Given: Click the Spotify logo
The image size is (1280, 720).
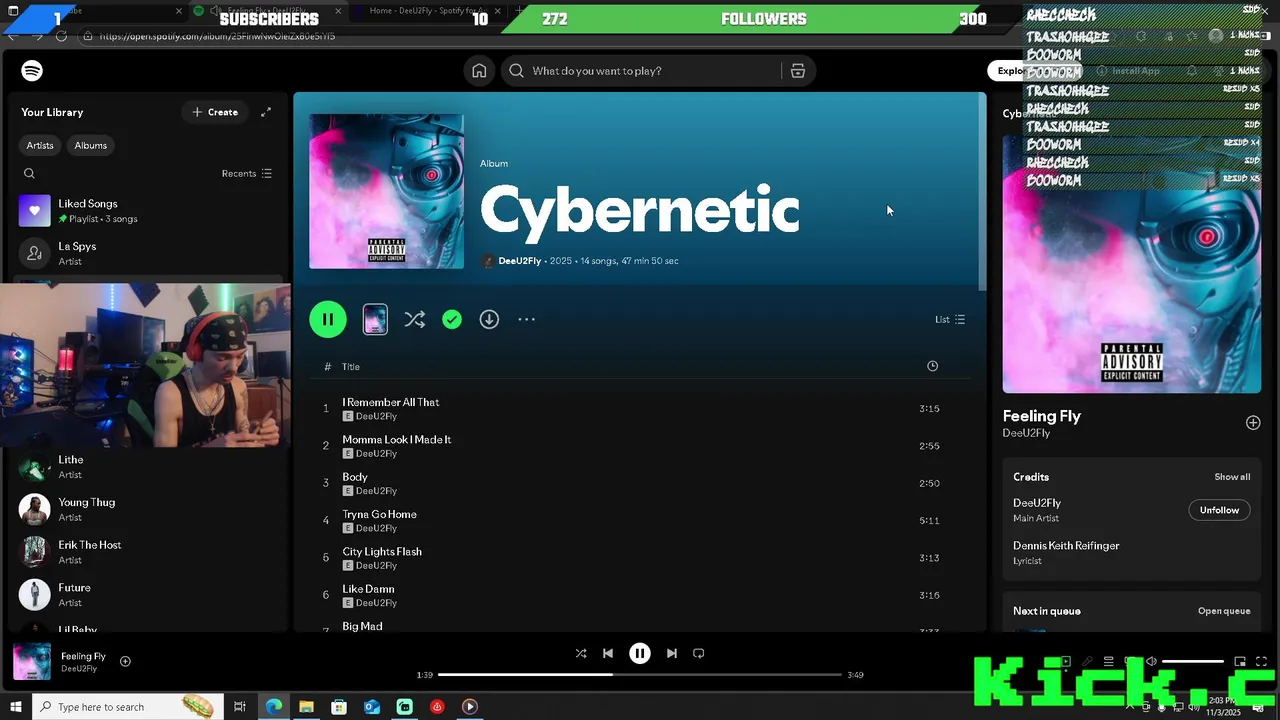Looking at the screenshot, I should coord(32,71).
